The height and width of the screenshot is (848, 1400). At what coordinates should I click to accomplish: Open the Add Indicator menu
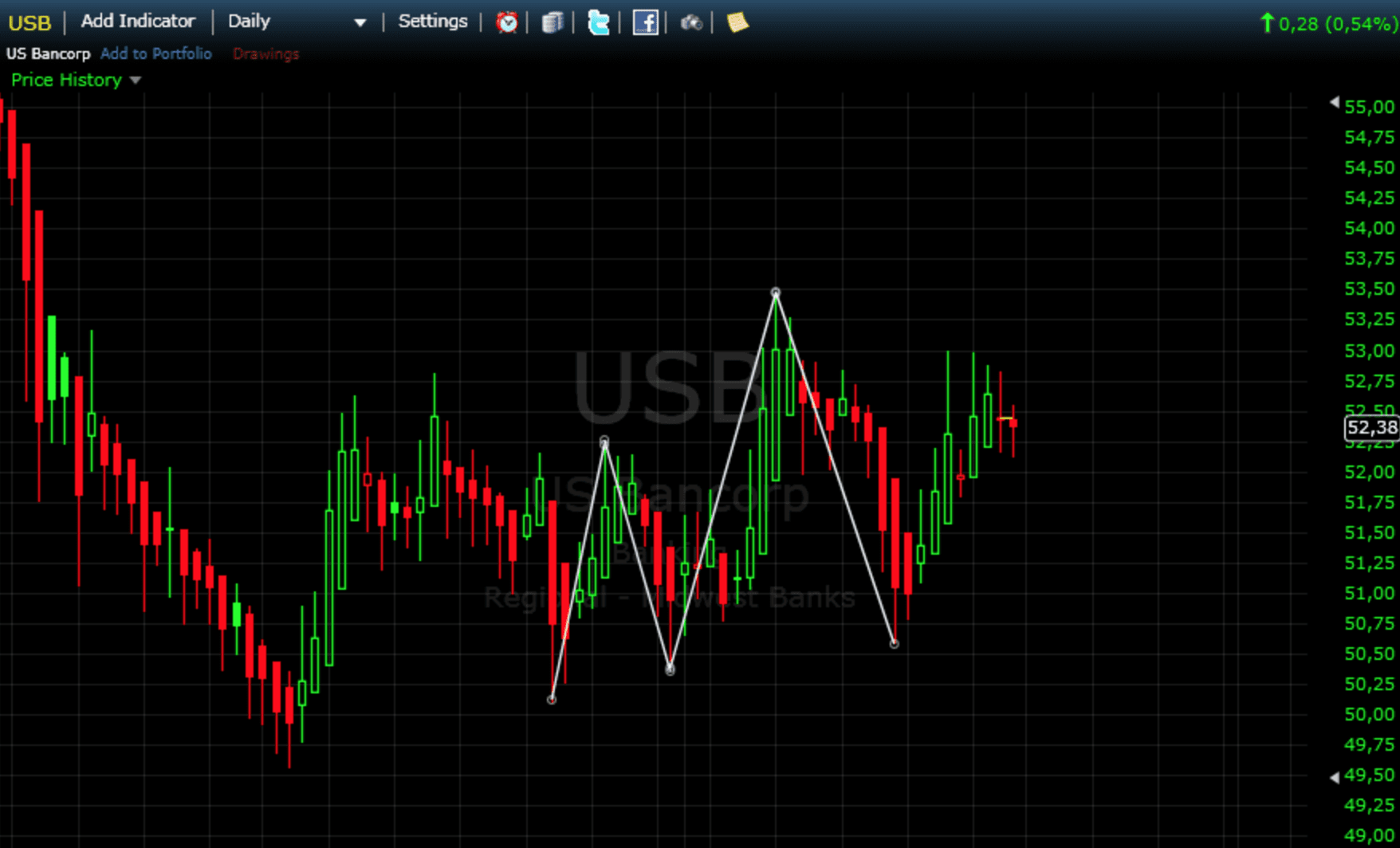pyautogui.click(x=138, y=22)
